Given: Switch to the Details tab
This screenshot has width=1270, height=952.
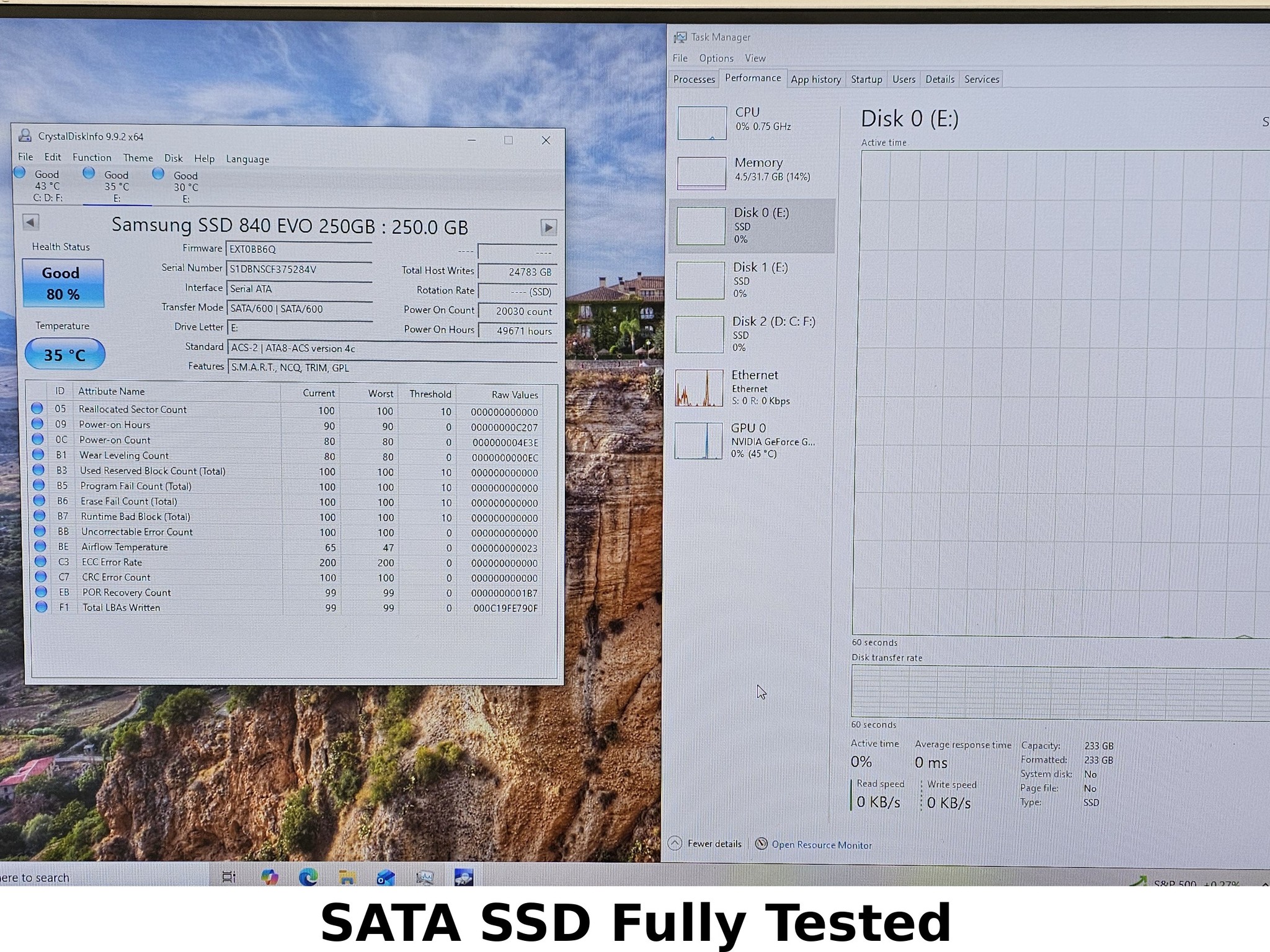Looking at the screenshot, I should coord(940,79).
